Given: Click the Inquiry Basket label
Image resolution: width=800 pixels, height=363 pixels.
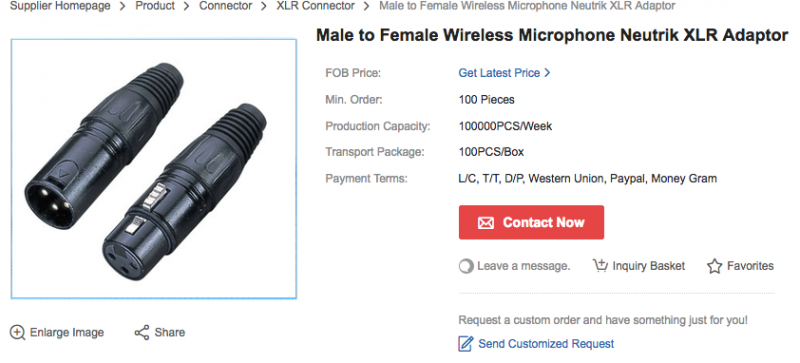Looking at the screenshot, I should (x=648, y=266).
